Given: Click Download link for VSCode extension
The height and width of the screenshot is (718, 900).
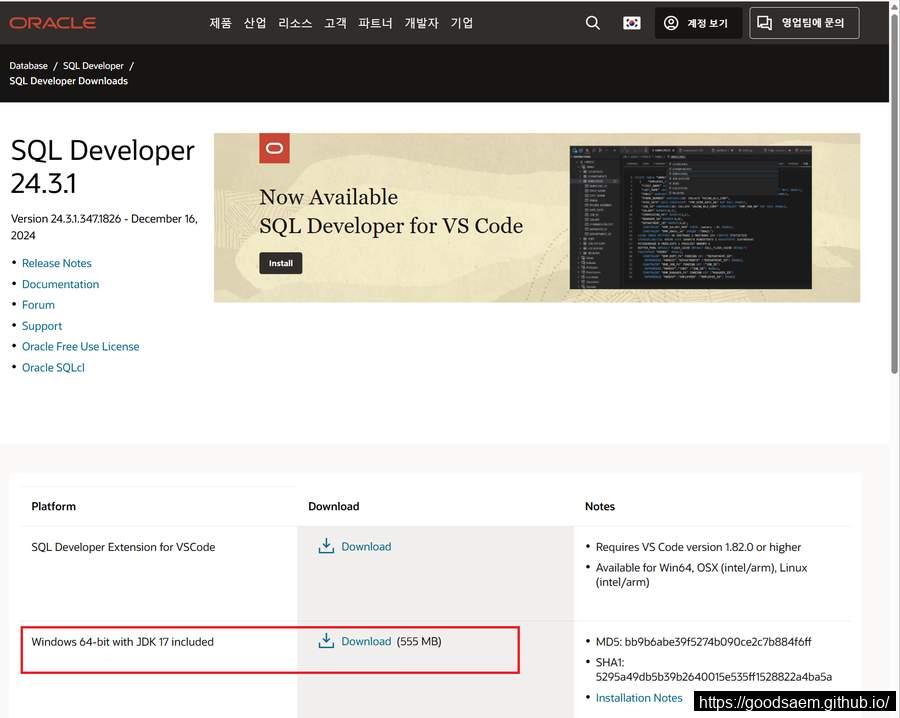Looking at the screenshot, I should pos(366,546).
